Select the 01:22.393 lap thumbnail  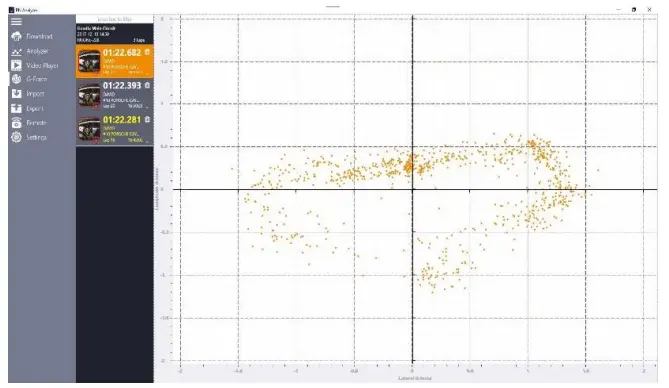tap(89, 96)
